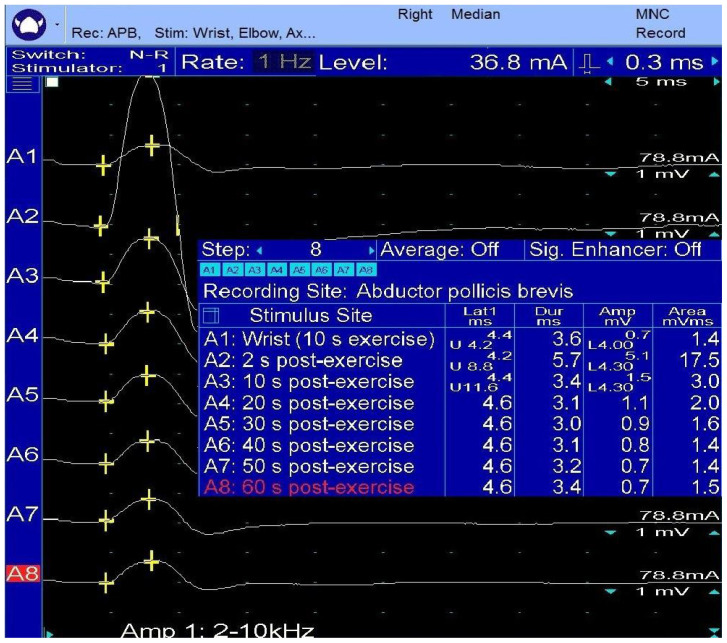Select the A6 trace label on left
The image size is (727, 643).
(x=22, y=455)
